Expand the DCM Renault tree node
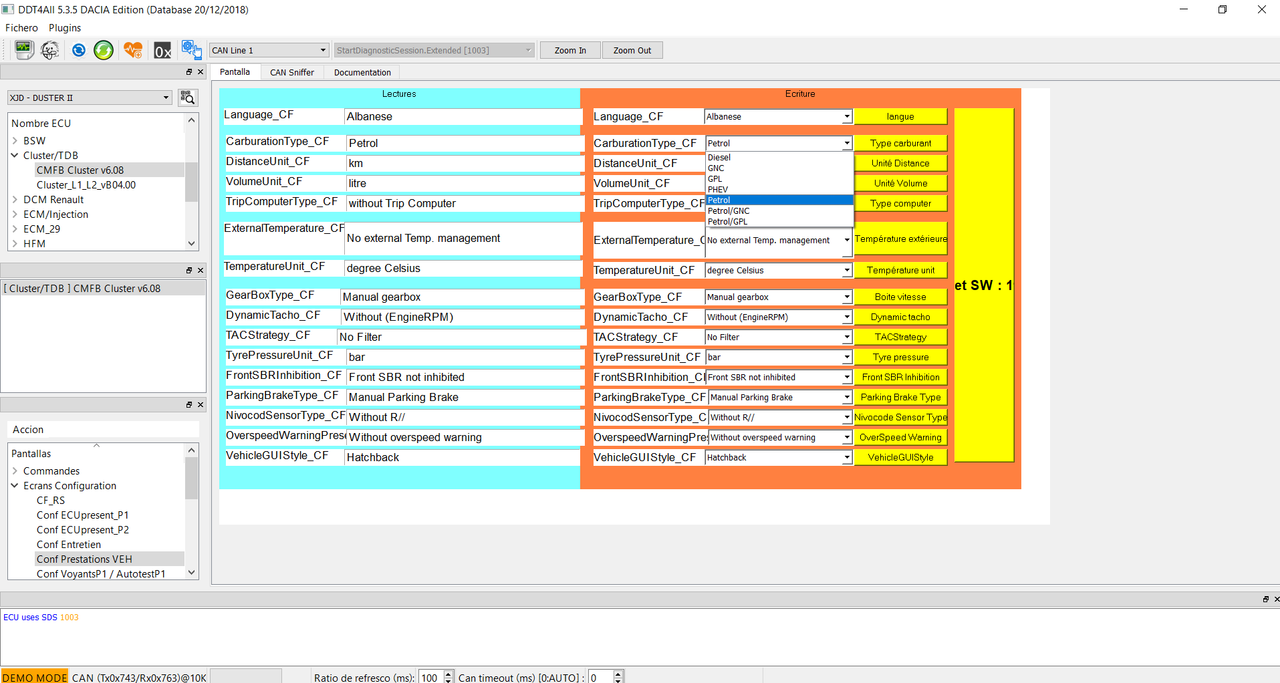 tap(15, 200)
